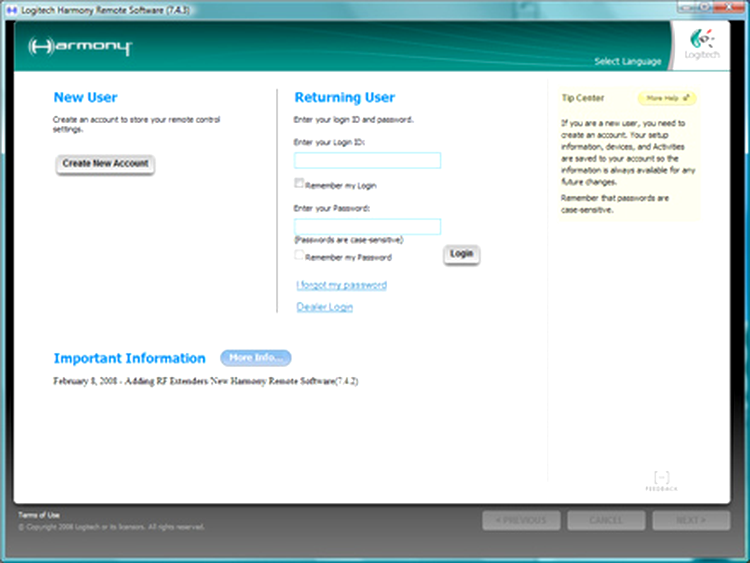Click the Logitech Harmony title bar icon
This screenshot has width=750, height=563.
(11, 8)
